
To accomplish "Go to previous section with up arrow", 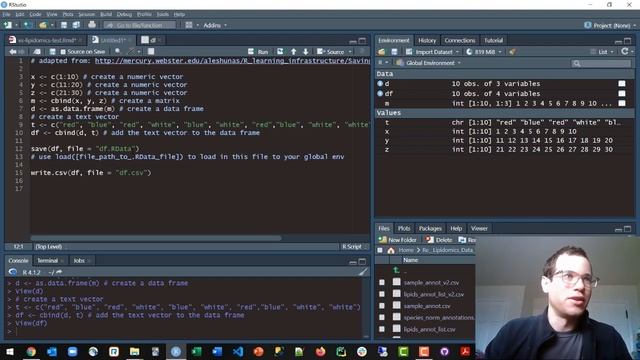I will [x=293, y=52].
